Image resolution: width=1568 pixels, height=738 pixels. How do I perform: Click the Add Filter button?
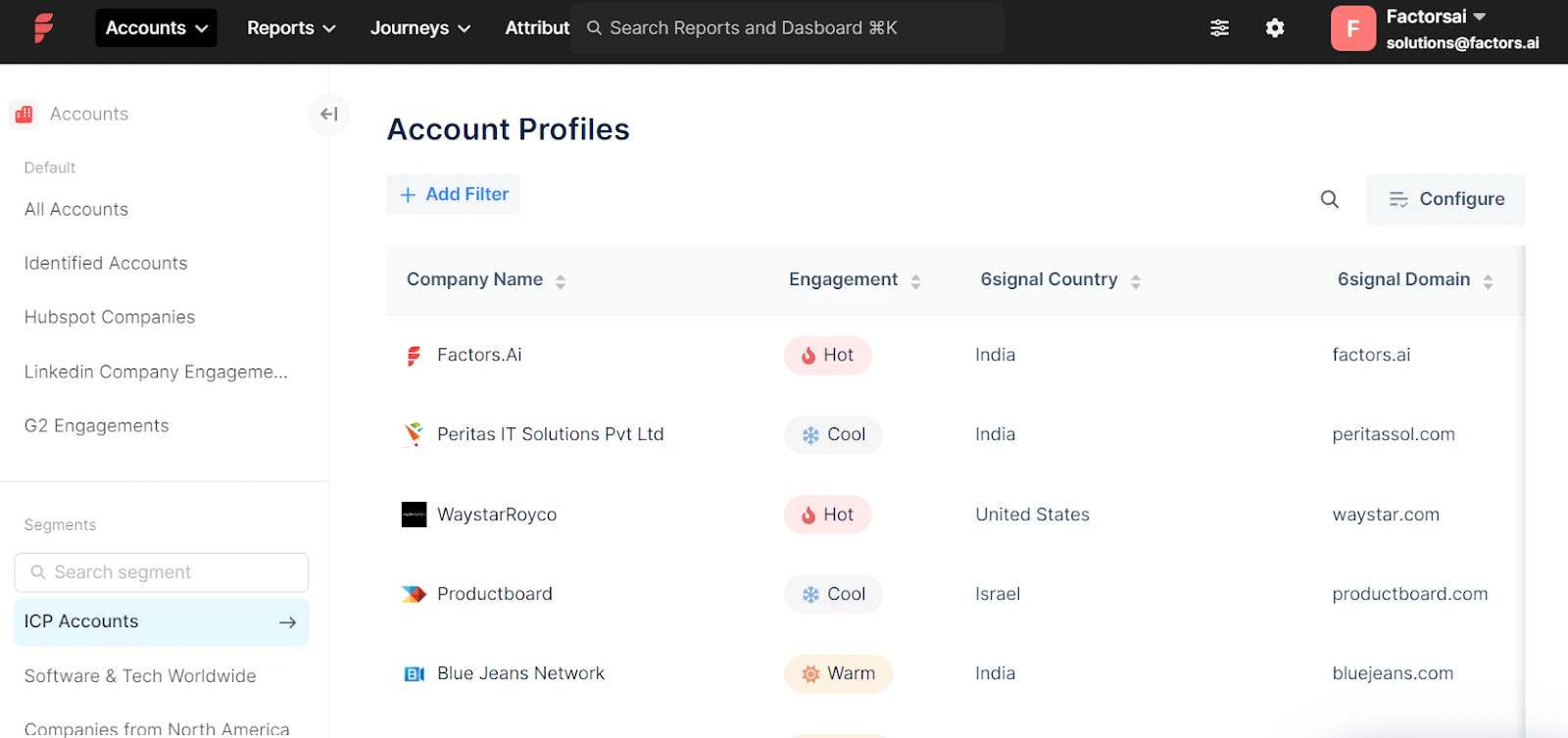click(454, 195)
